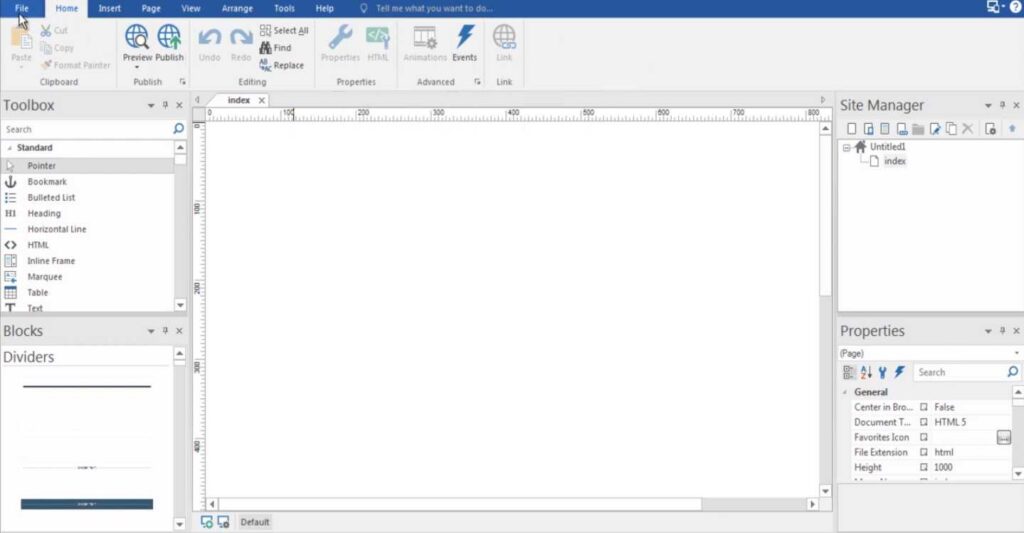
Task: Select the Bookmark tool in Toolbox
Action: pos(88,182)
